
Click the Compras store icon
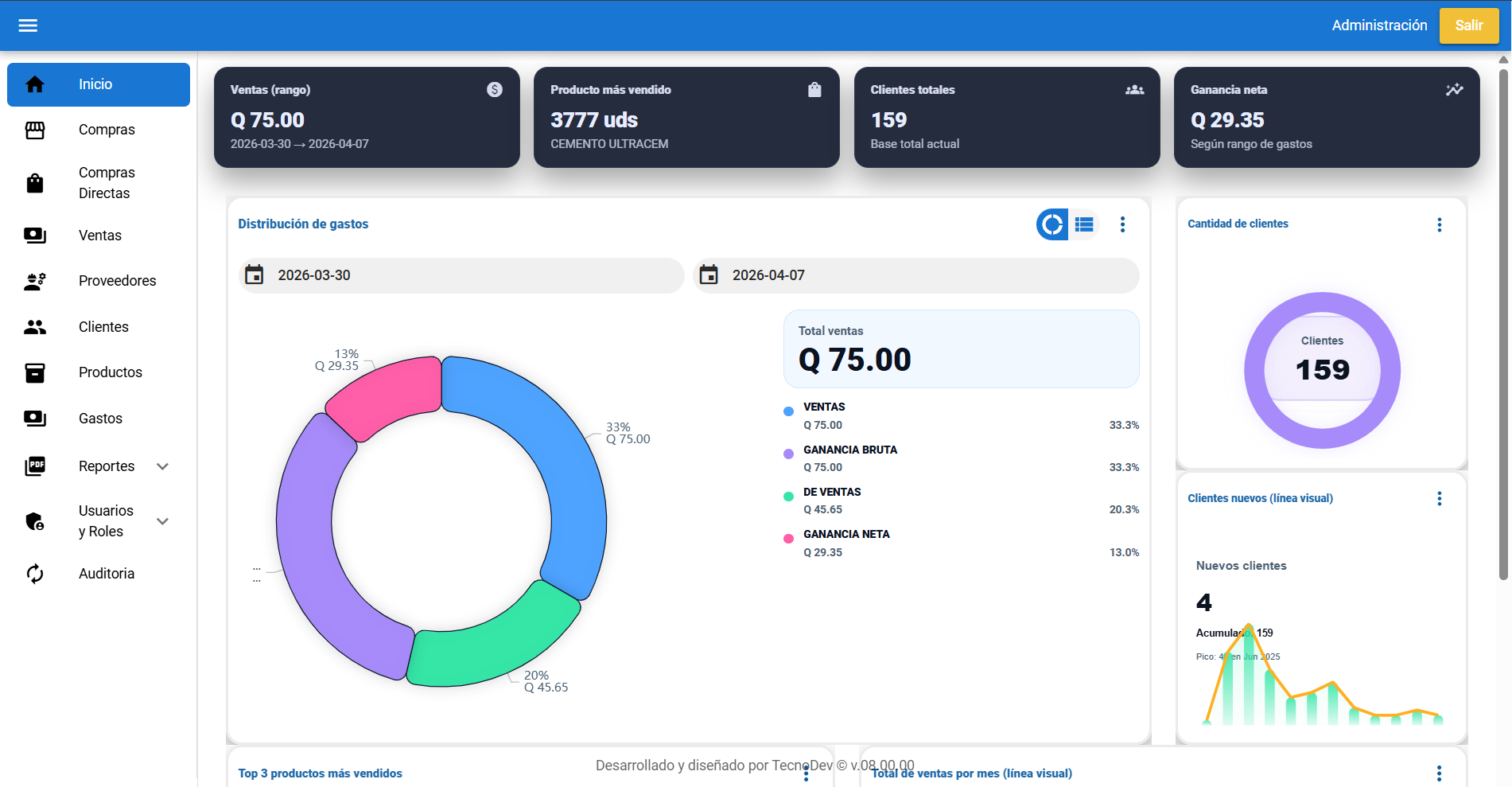click(35, 130)
